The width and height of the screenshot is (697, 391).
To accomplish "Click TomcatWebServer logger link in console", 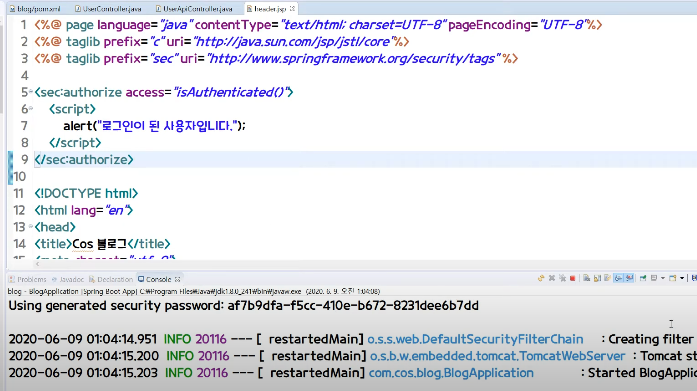I will pyautogui.click(x=498, y=356).
